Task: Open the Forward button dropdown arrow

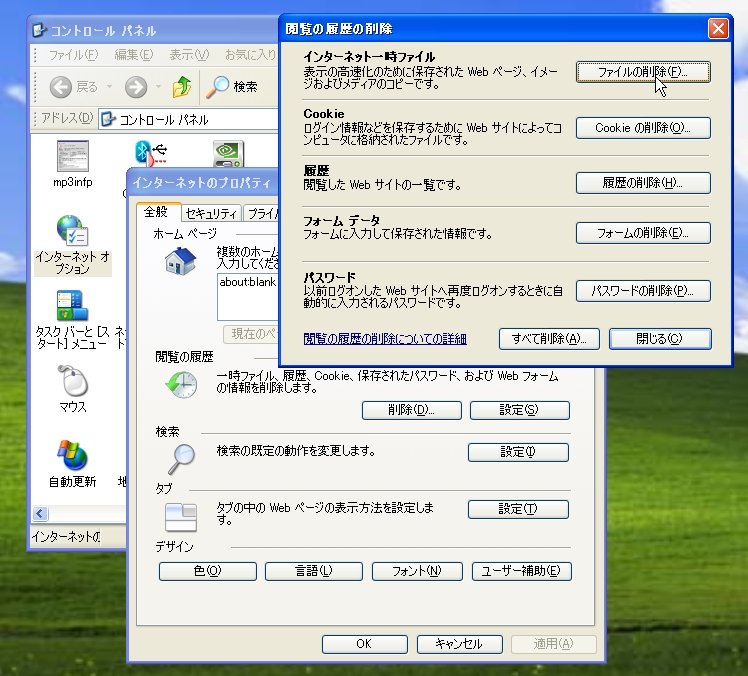Action: tap(158, 87)
